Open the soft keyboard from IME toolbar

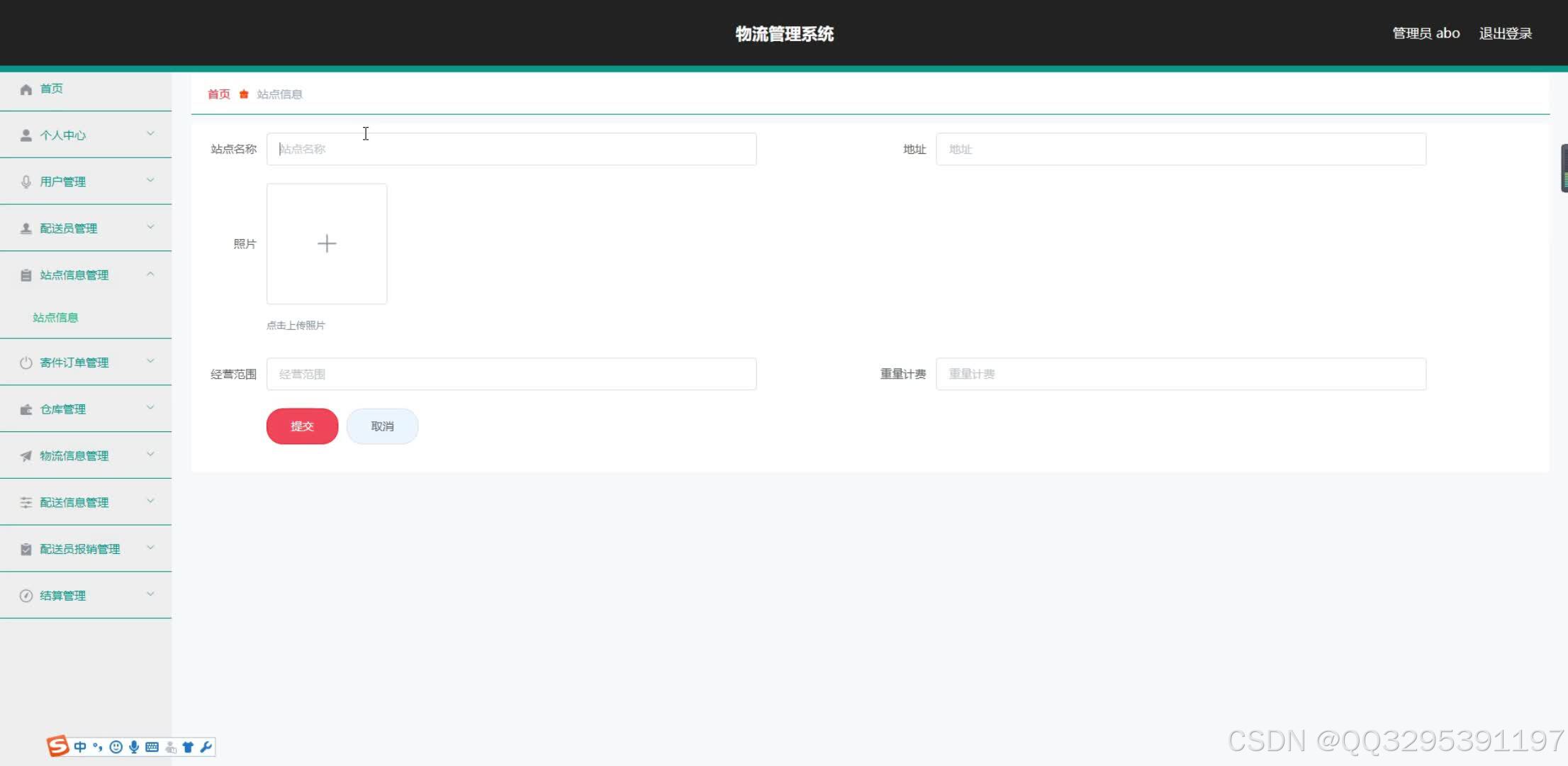pos(152,747)
